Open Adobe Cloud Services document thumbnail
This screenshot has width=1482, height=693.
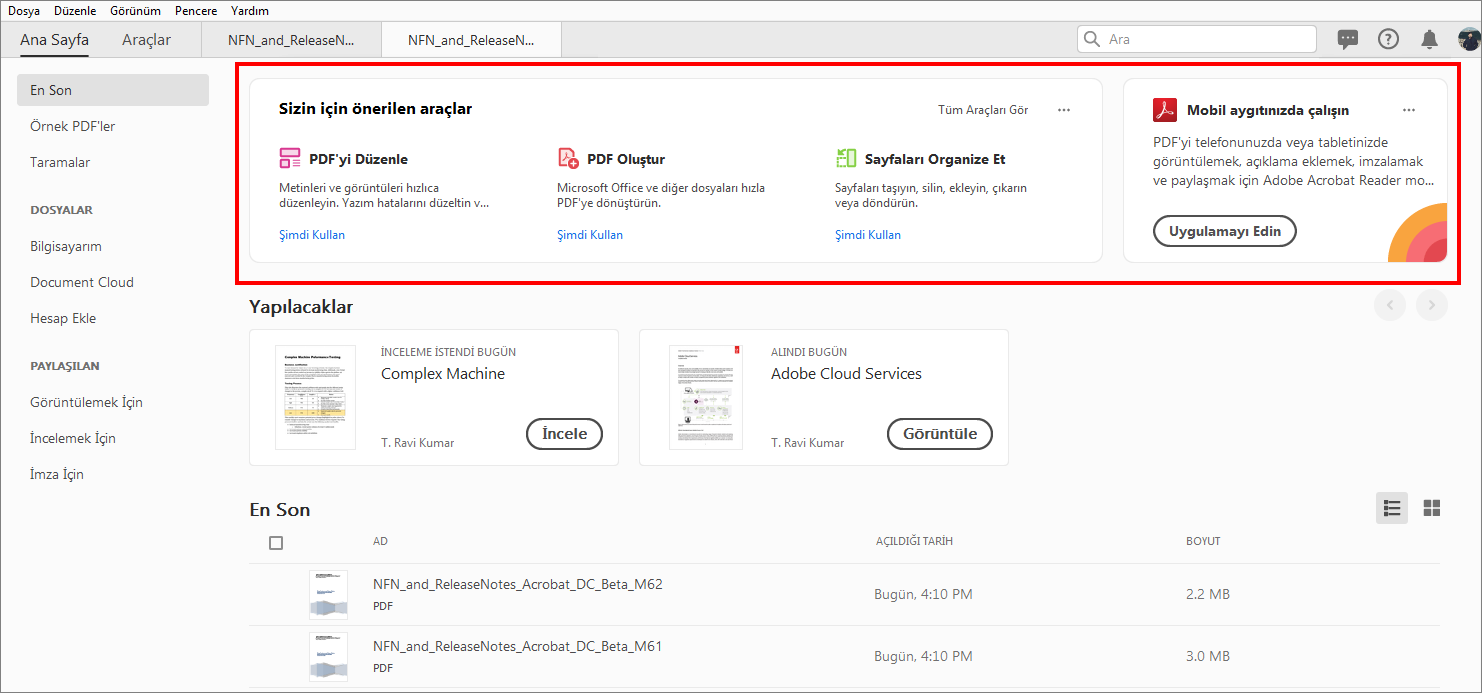[706, 397]
